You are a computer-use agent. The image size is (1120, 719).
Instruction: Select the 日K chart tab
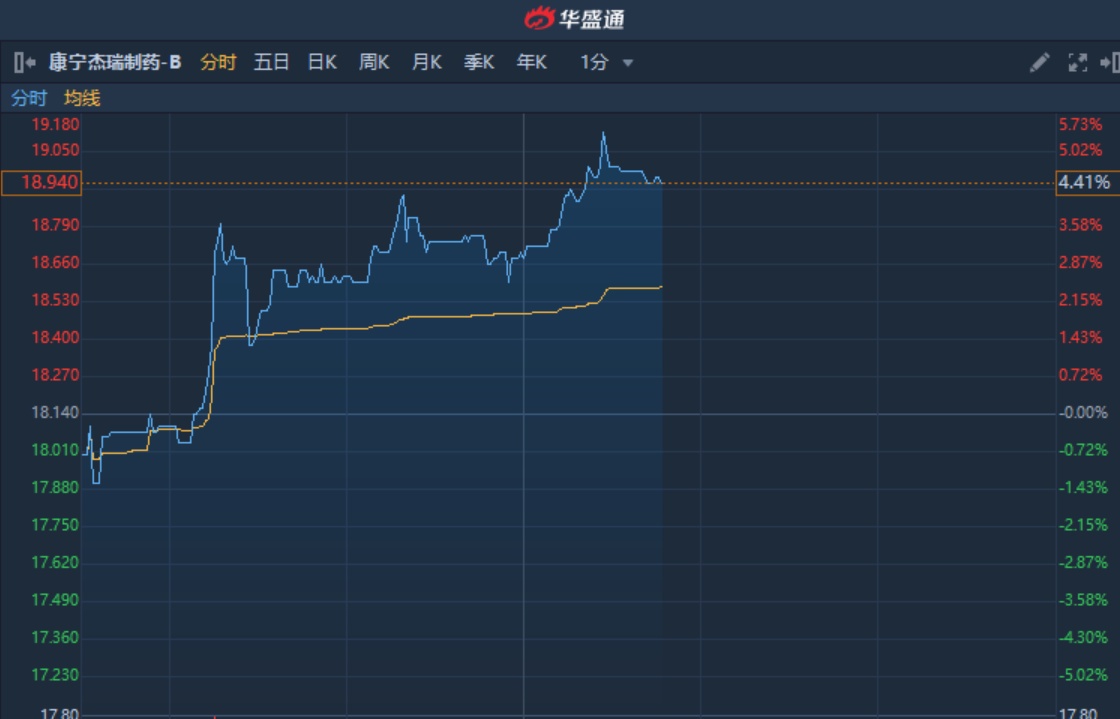(x=322, y=63)
